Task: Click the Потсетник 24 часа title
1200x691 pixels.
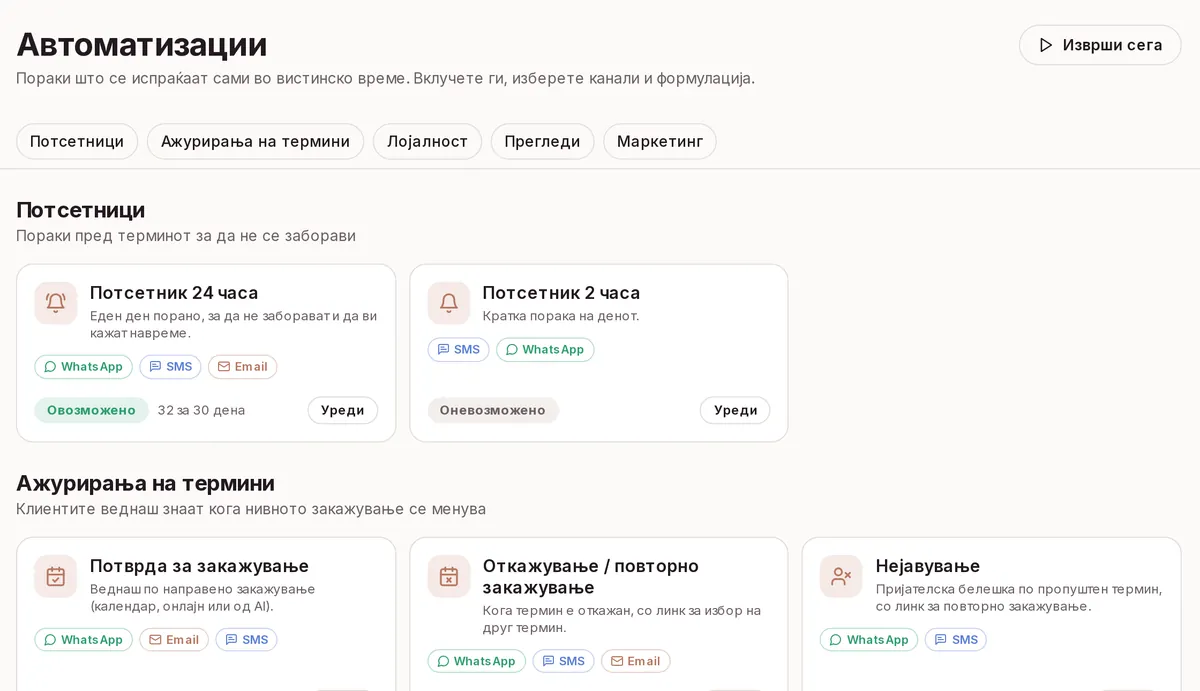Action: [174, 293]
